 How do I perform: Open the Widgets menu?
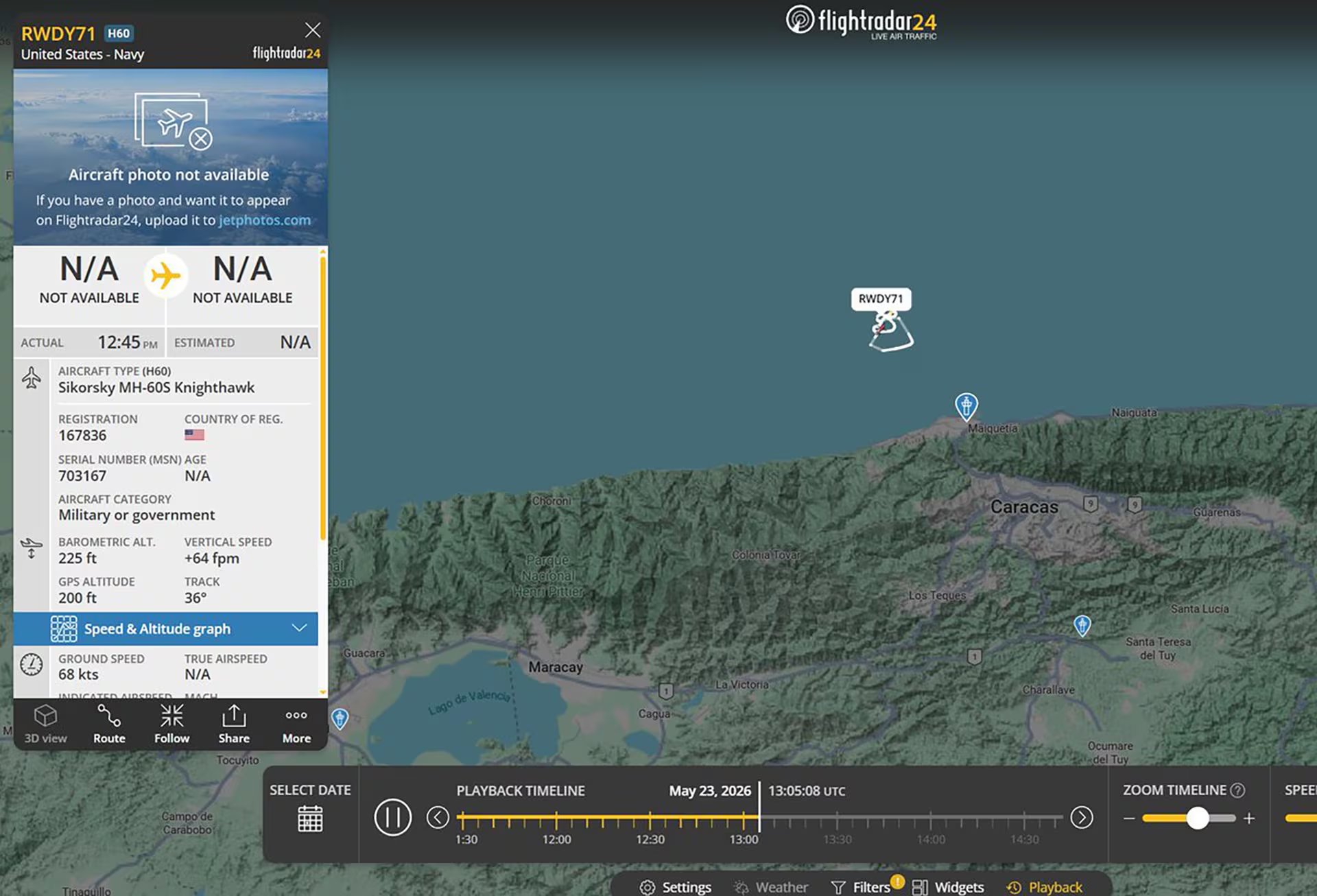(948, 887)
